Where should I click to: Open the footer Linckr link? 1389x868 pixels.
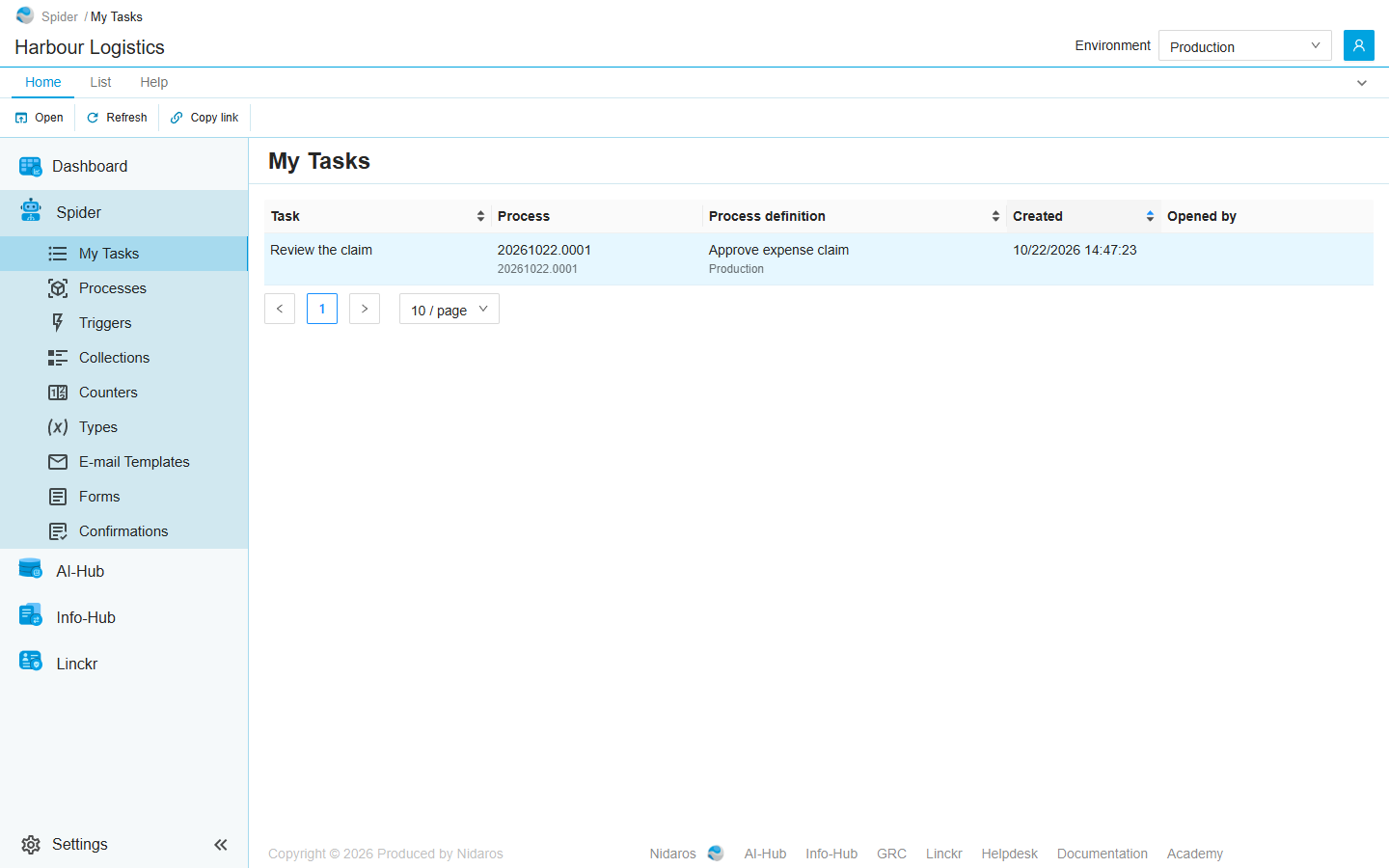click(x=944, y=854)
